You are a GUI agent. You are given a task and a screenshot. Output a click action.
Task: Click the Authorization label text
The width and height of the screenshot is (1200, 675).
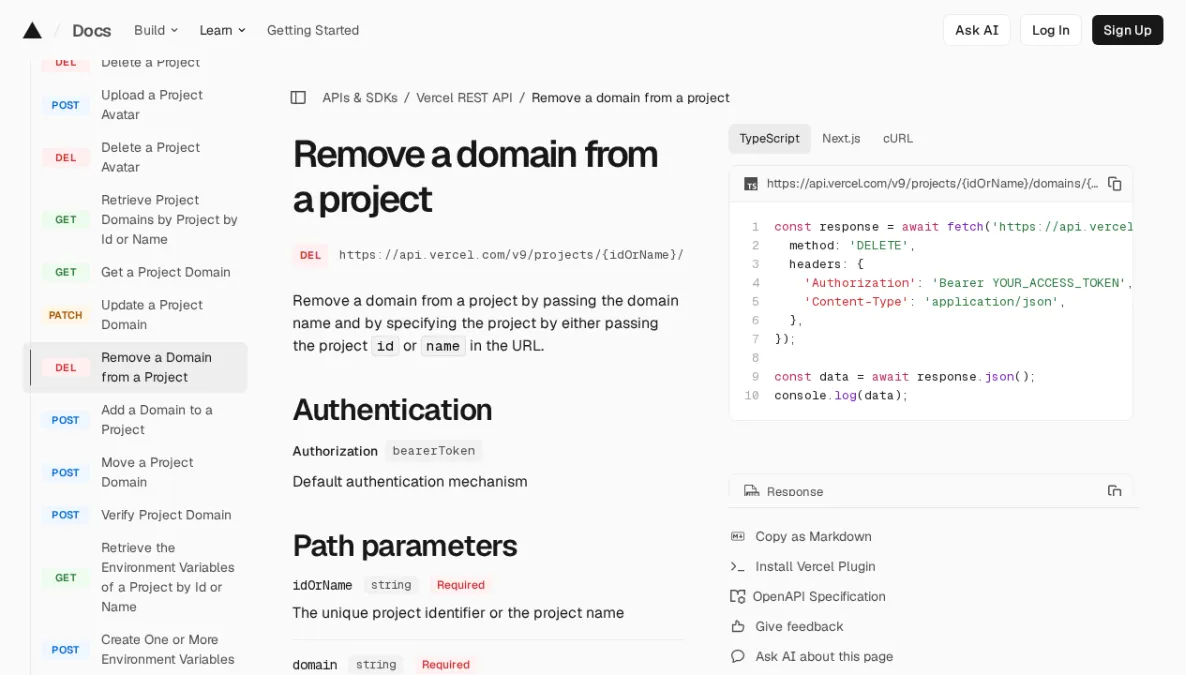(335, 451)
